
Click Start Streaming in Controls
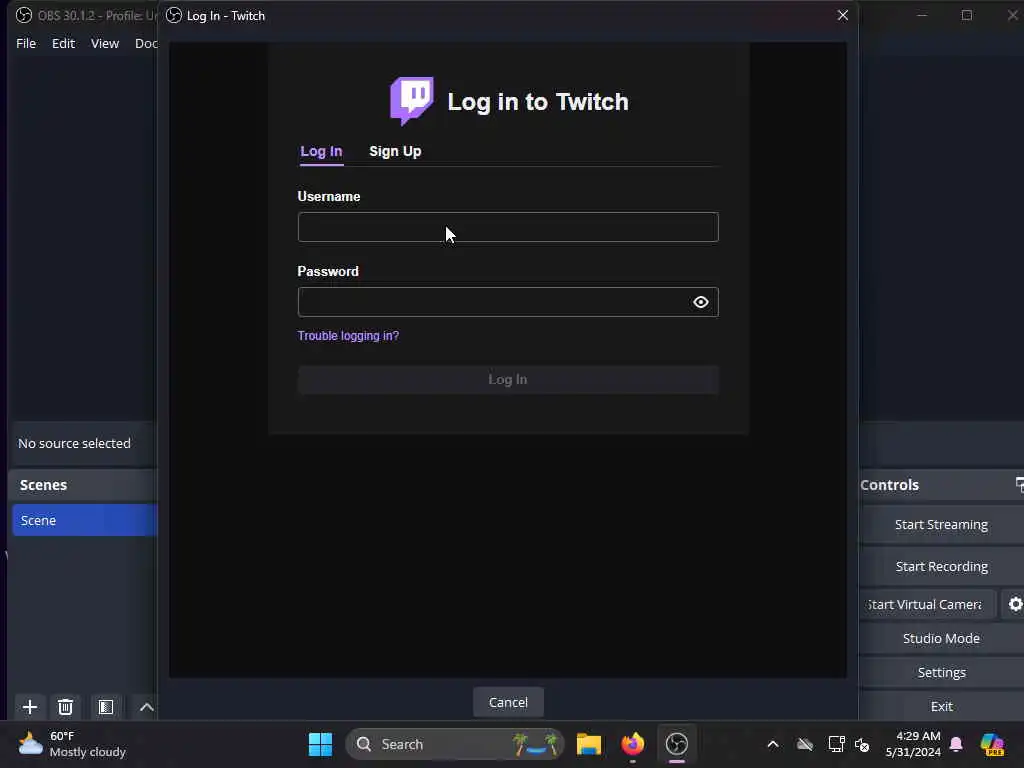point(941,524)
